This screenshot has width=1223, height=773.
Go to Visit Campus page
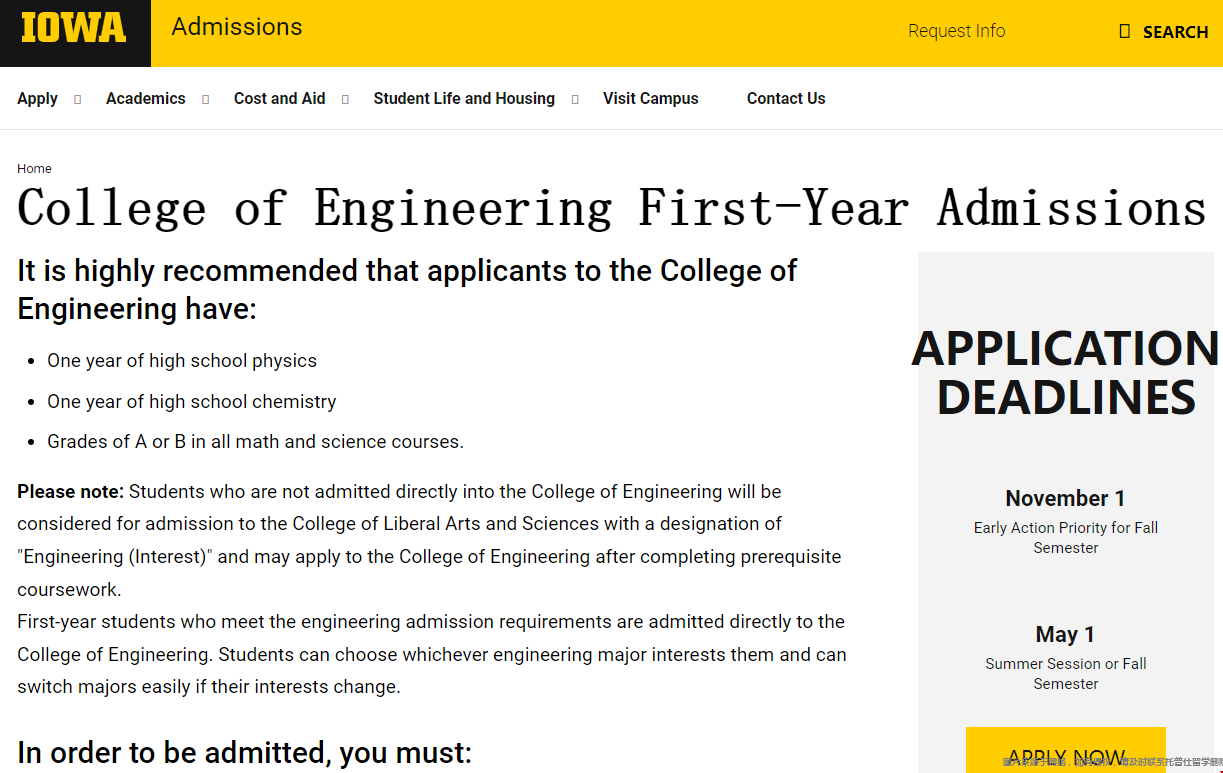point(651,98)
